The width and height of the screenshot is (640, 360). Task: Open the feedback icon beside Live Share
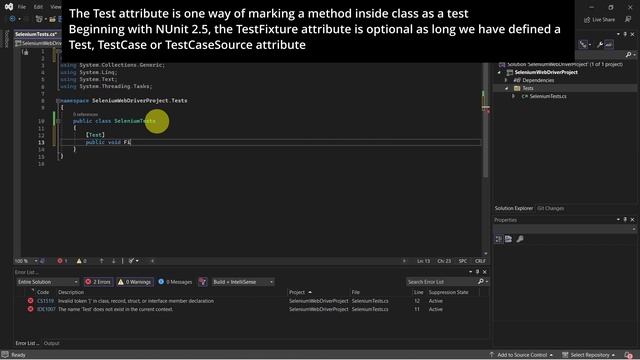[628, 20]
